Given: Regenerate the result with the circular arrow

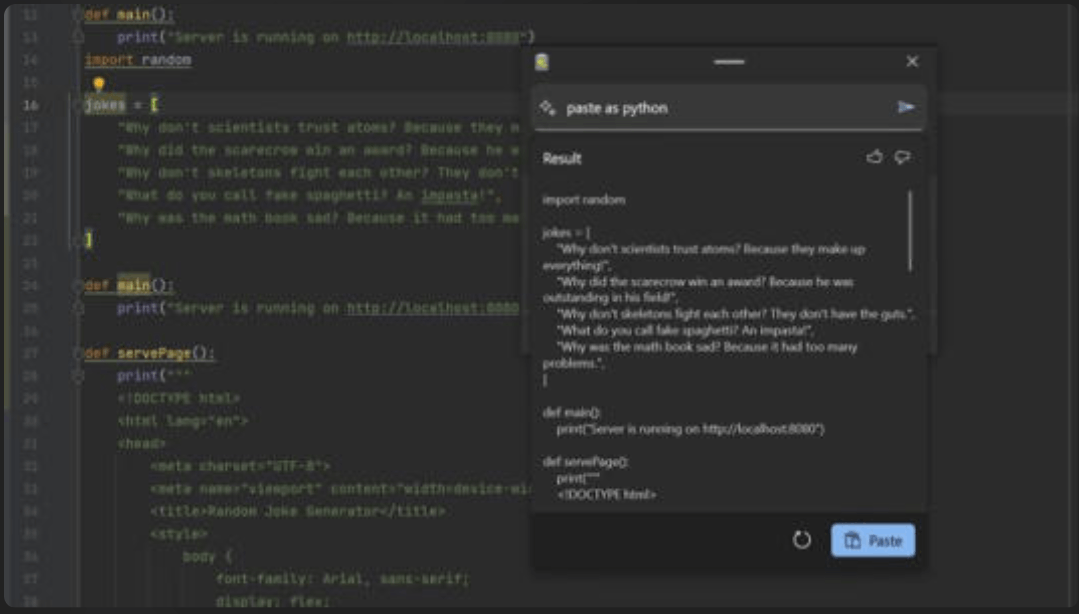Looking at the screenshot, I should click(802, 540).
